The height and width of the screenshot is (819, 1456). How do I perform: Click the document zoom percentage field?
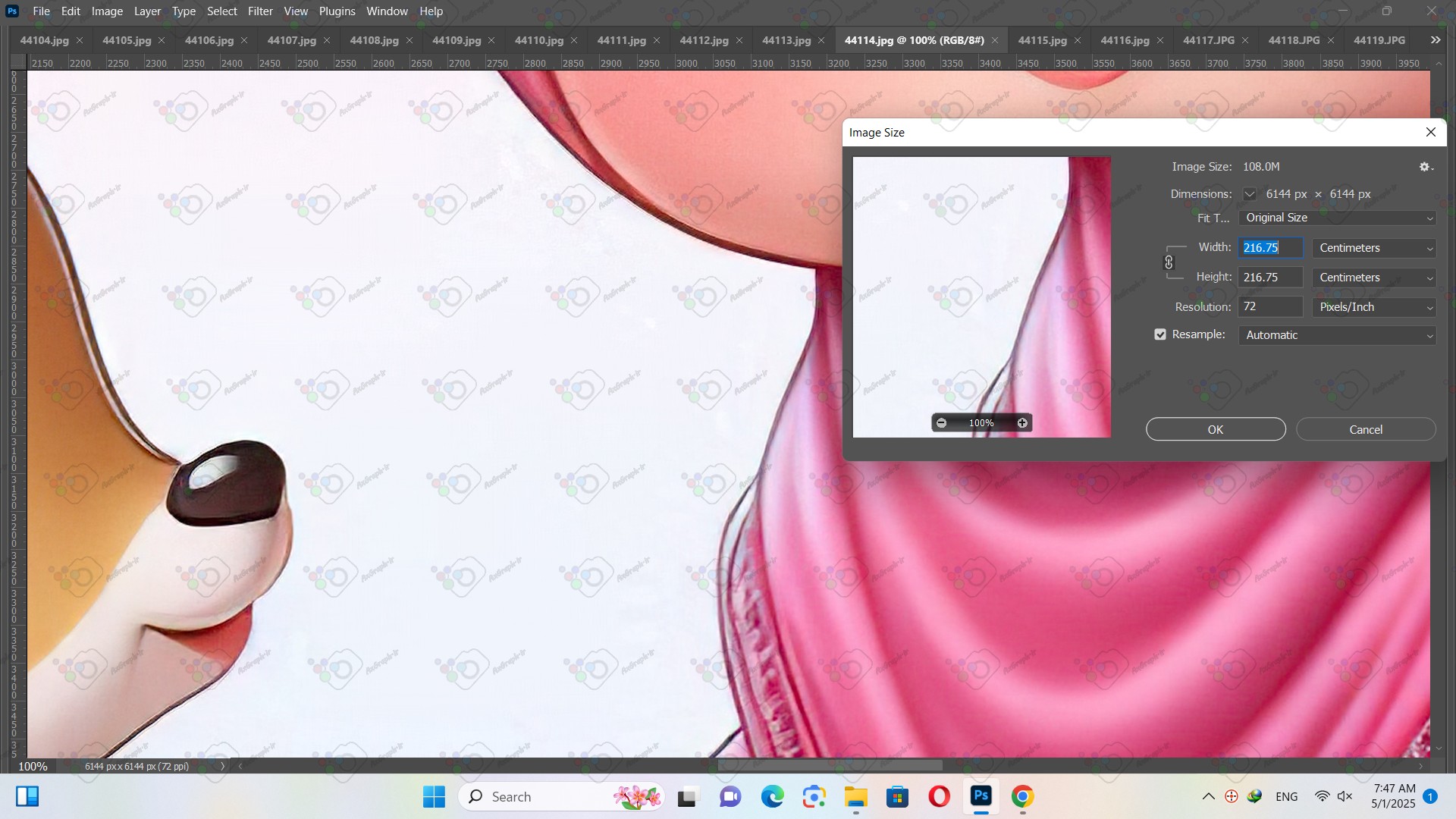(33, 767)
